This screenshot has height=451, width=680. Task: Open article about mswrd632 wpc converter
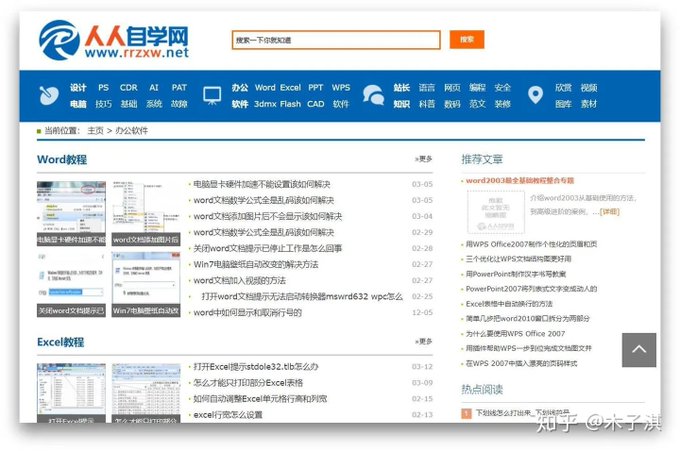click(302, 297)
